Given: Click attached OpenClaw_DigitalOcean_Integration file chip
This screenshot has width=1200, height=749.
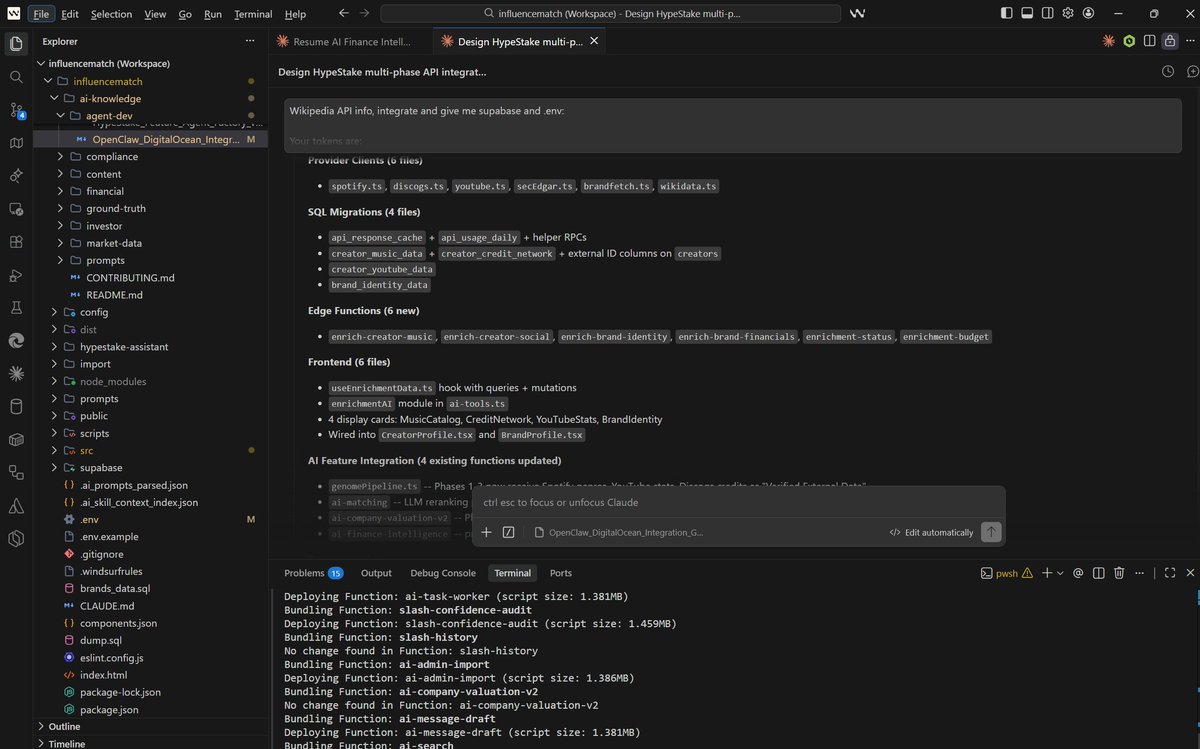Looking at the screenshot, I should coord(618,533).
